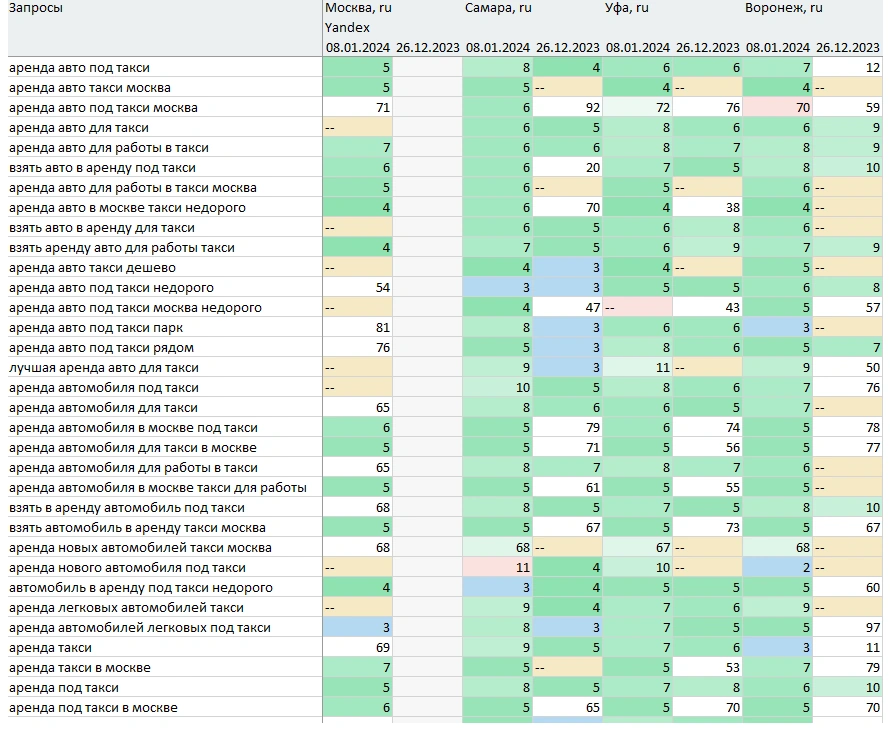Click the 26.12.2023 date header under Воронеж
890x730 pixels.
(x=847, y=48)
